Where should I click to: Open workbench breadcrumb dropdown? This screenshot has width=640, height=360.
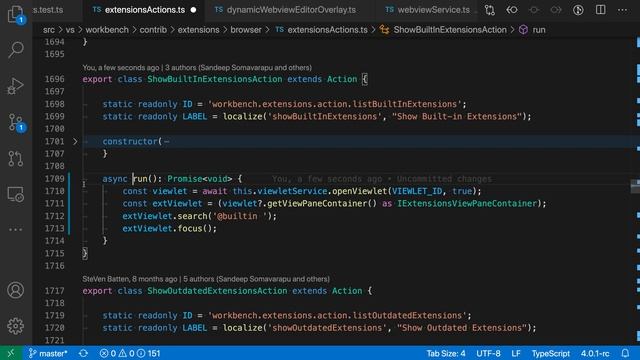[x=107, y=30]
